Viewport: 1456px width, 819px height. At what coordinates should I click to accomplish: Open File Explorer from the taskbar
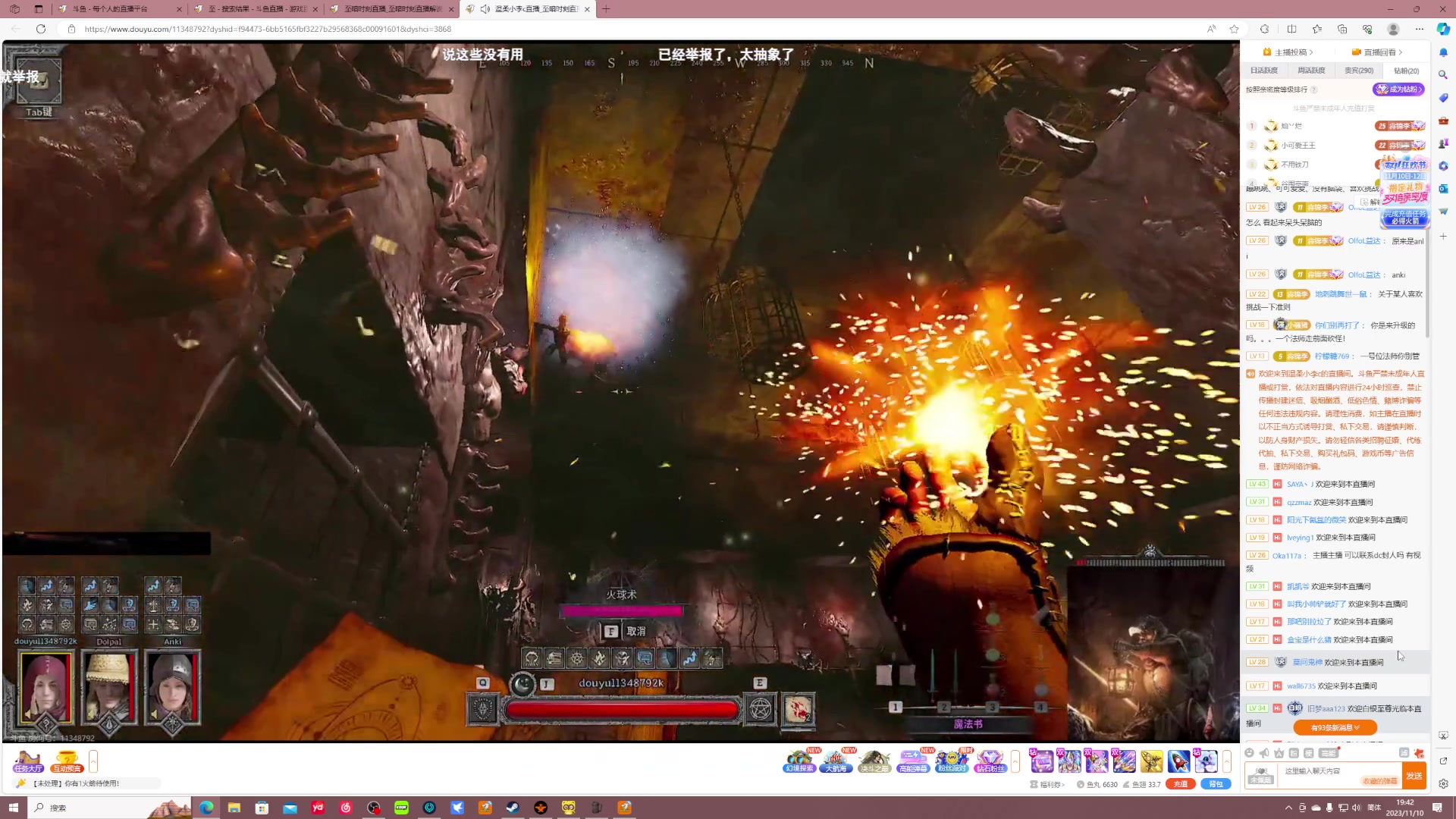click(x=234, y=808)
